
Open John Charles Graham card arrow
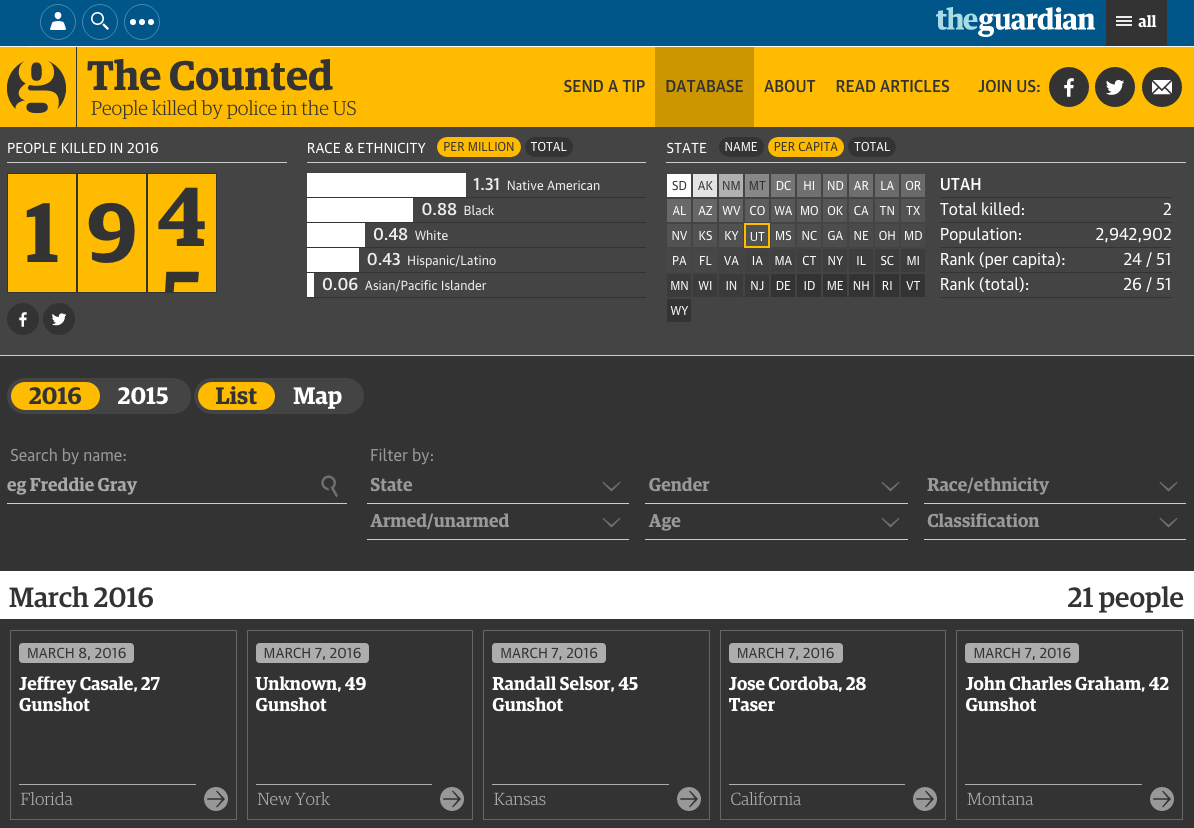1161,798
